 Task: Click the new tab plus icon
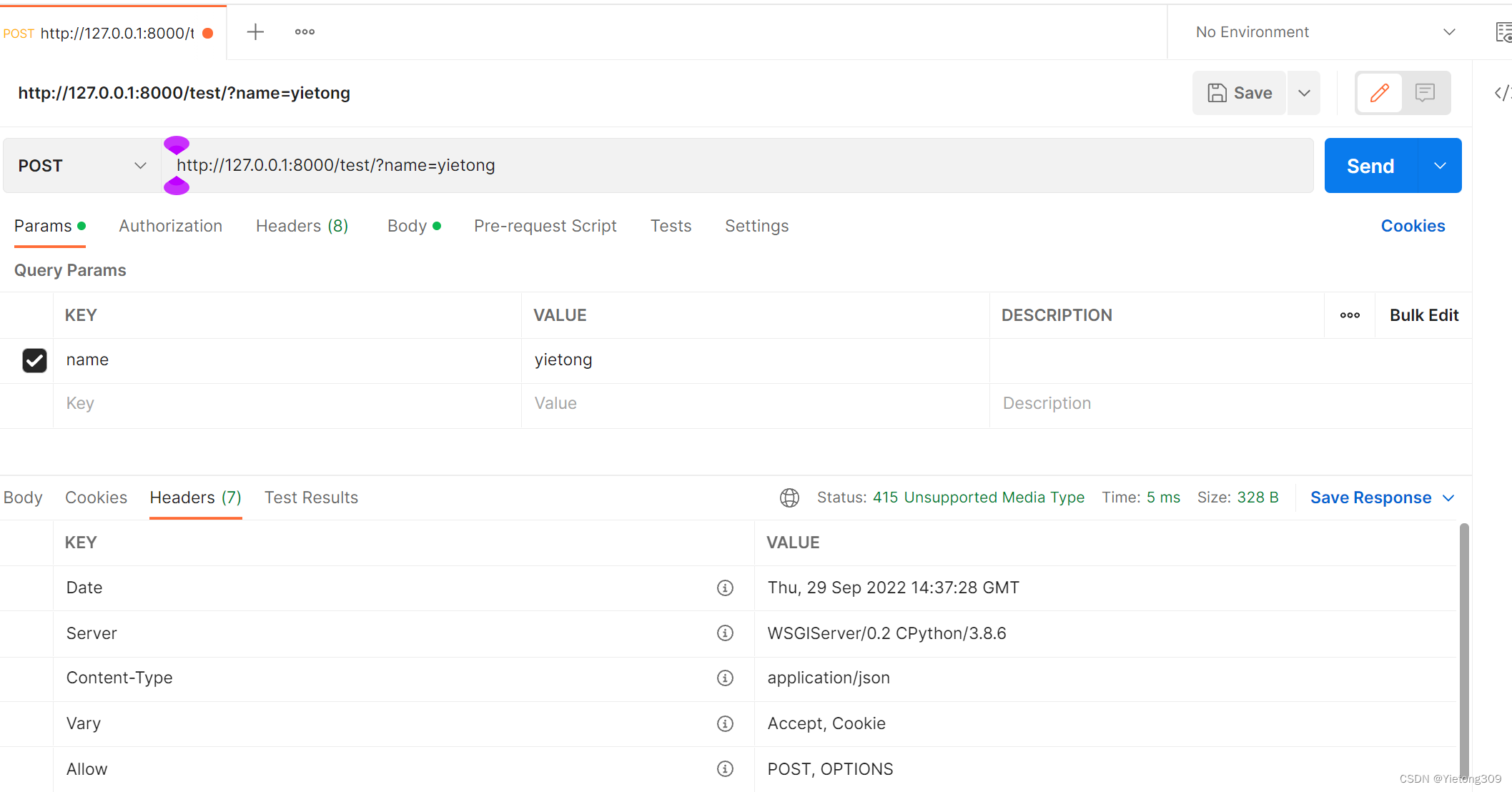pyautogui.click(x=255, y=32)
